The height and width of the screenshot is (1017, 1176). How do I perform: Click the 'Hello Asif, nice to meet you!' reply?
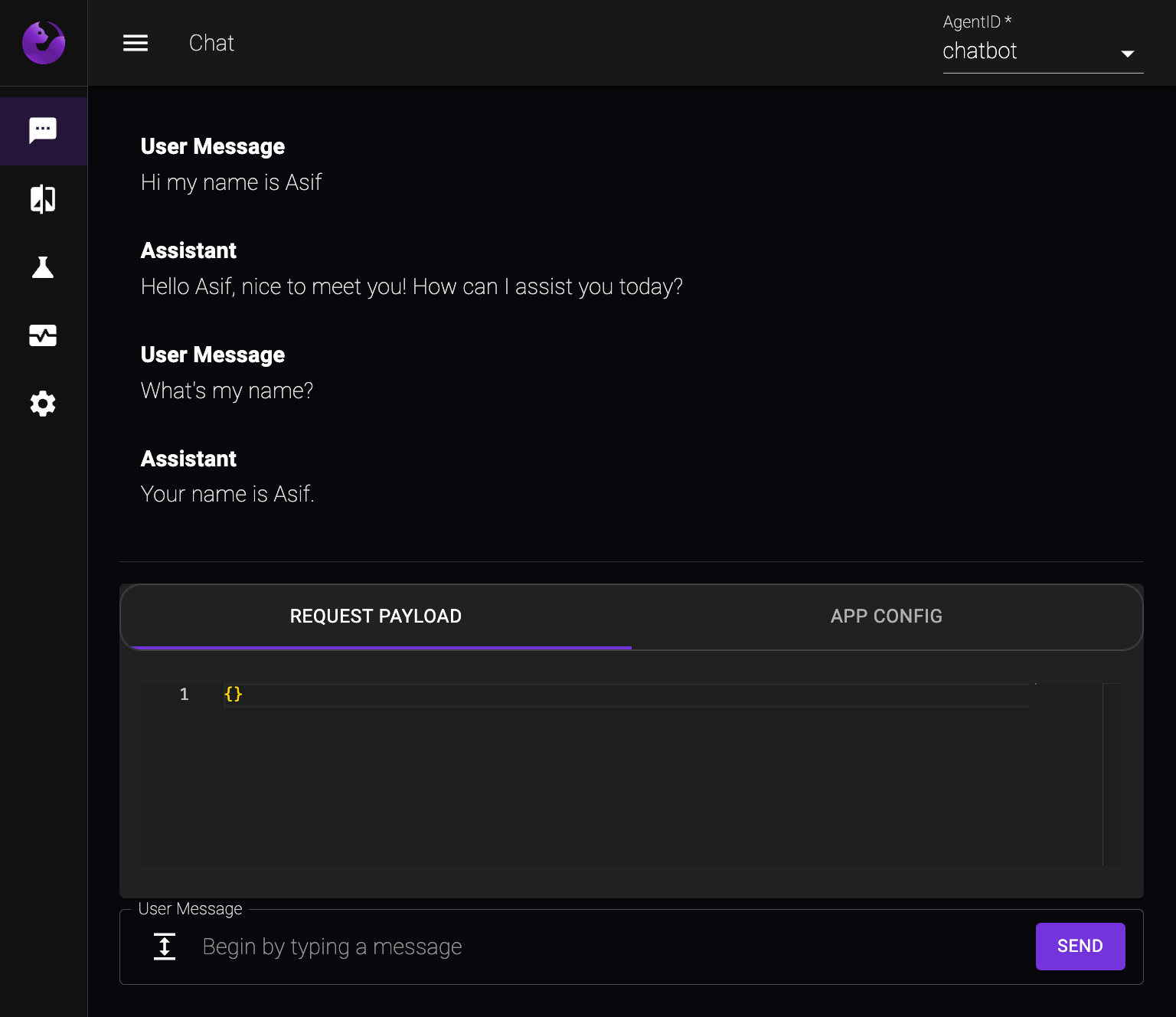tap(412, 286)
